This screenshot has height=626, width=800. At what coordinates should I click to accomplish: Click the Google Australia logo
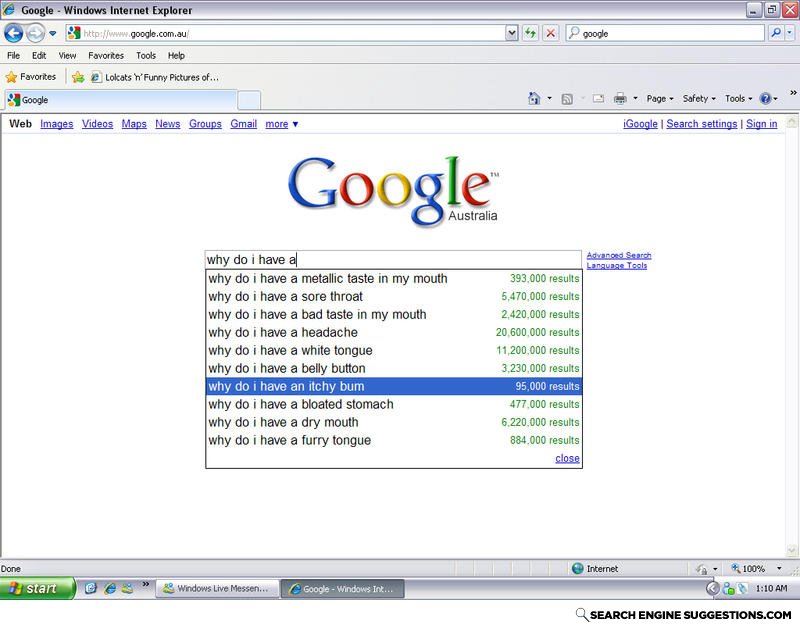pos(393,190)
